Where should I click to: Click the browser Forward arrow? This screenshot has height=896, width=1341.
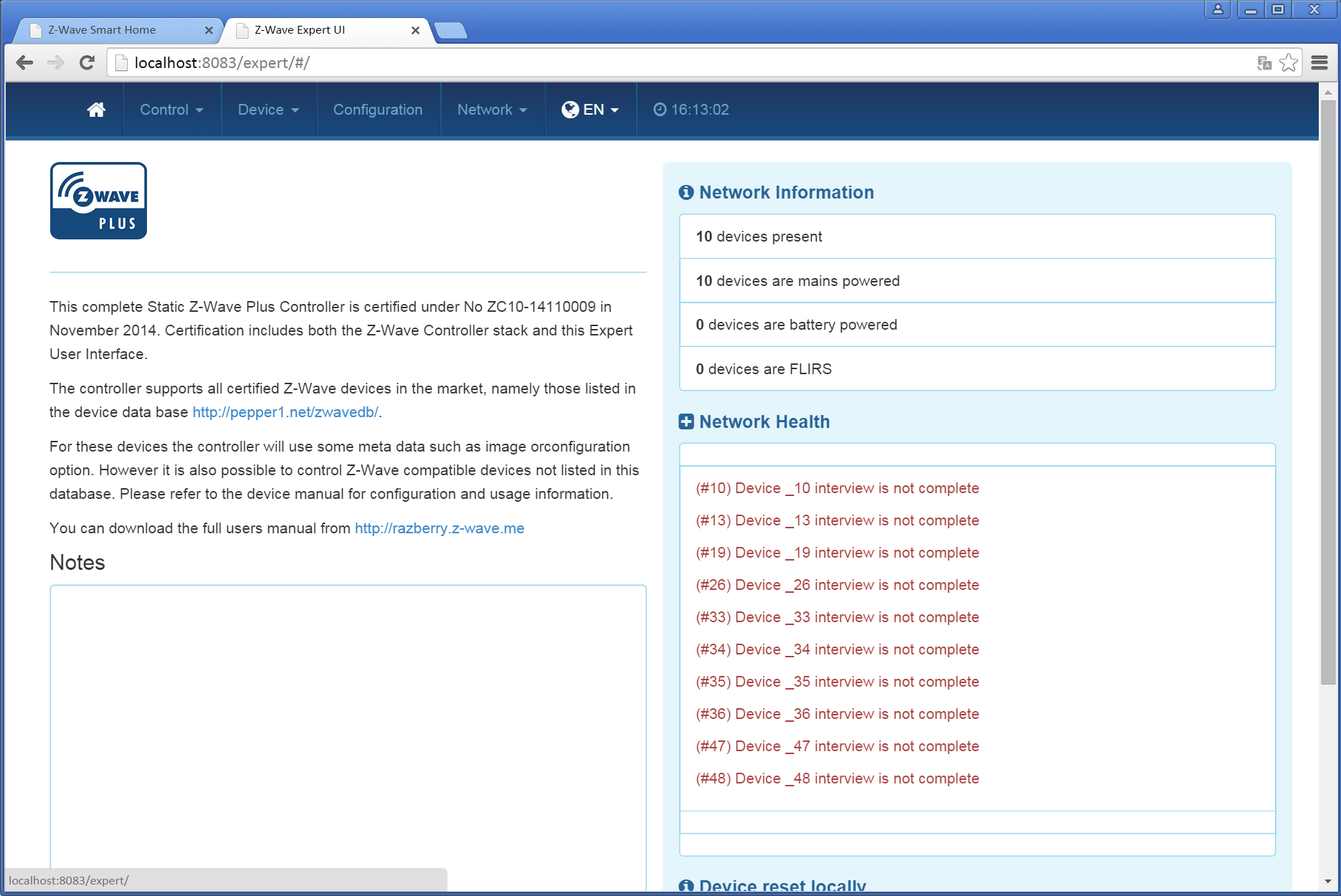coord(55,62)
